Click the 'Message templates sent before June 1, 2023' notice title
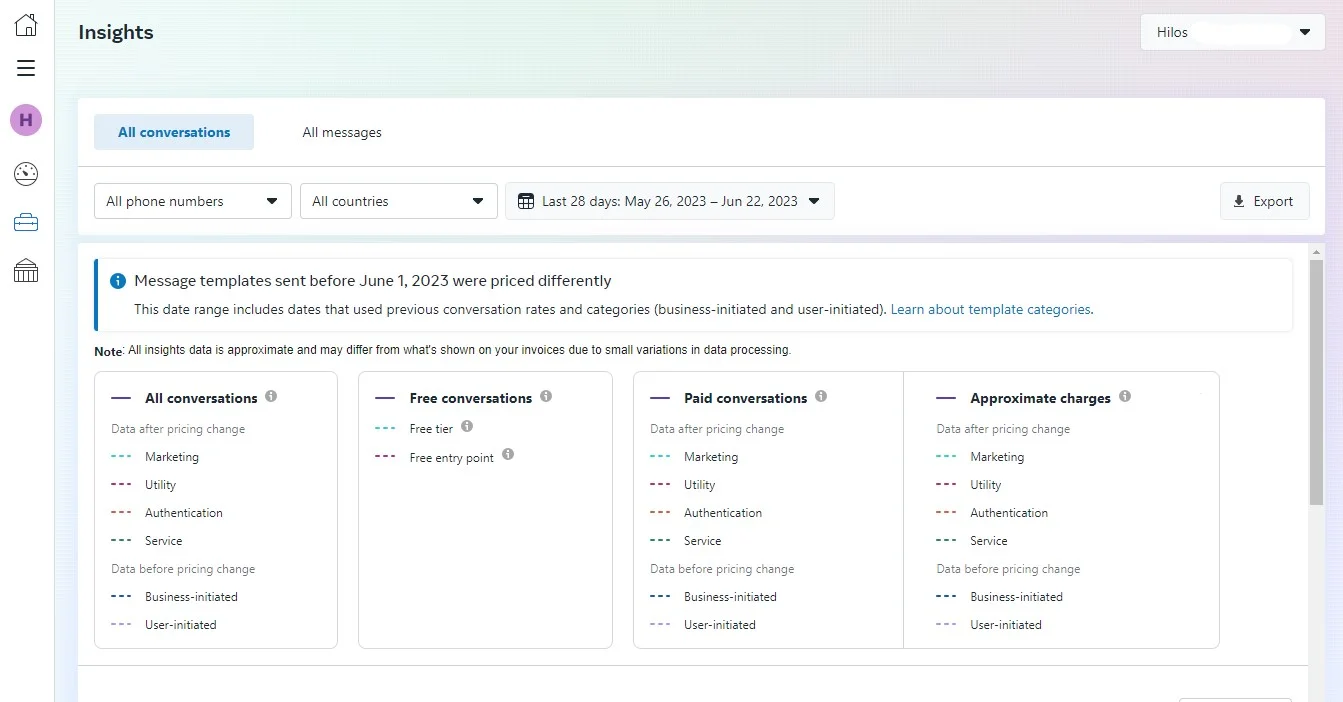 point(373,281)
